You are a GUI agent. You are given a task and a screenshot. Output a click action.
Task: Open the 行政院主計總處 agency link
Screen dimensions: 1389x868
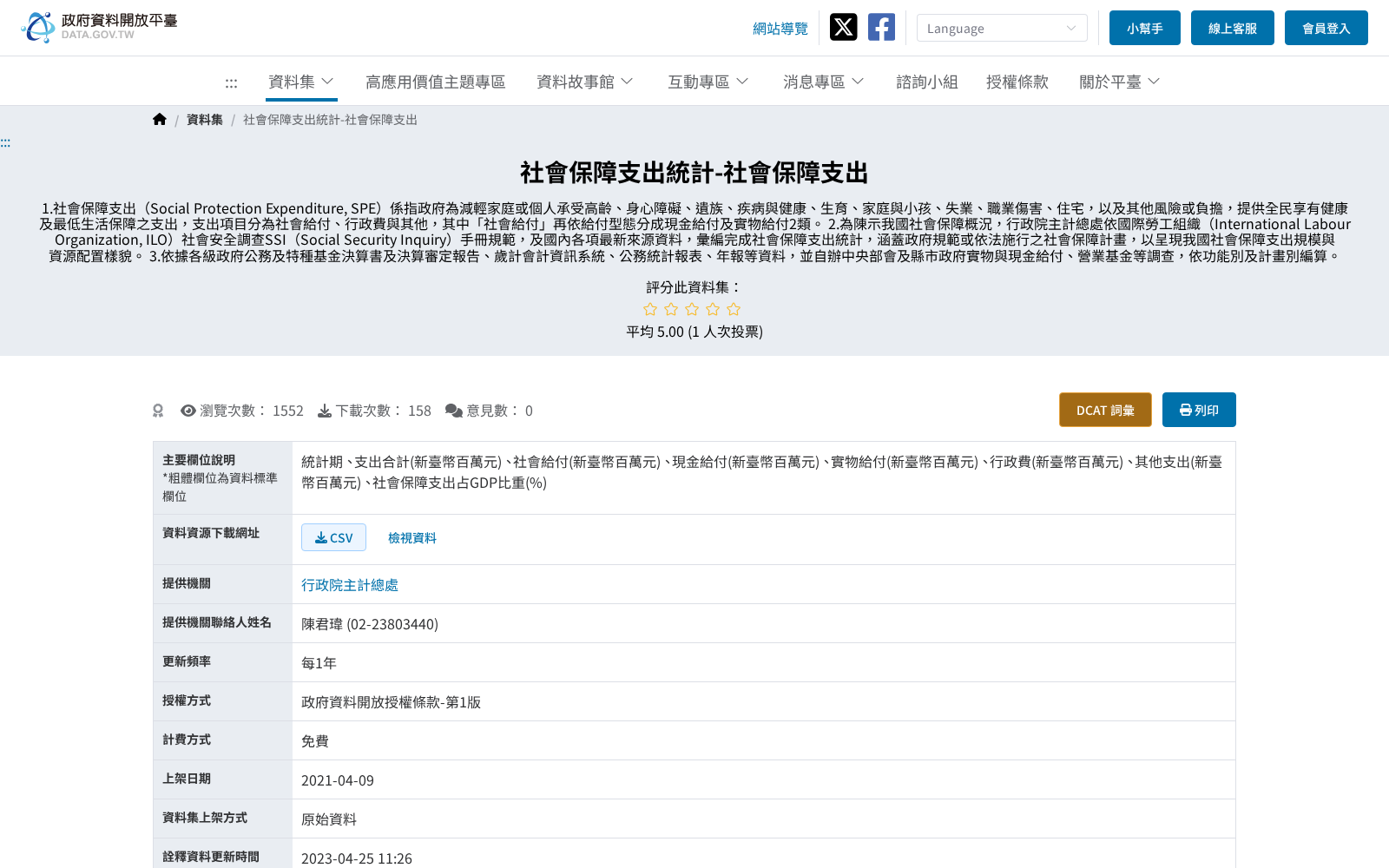coord(350,585)
